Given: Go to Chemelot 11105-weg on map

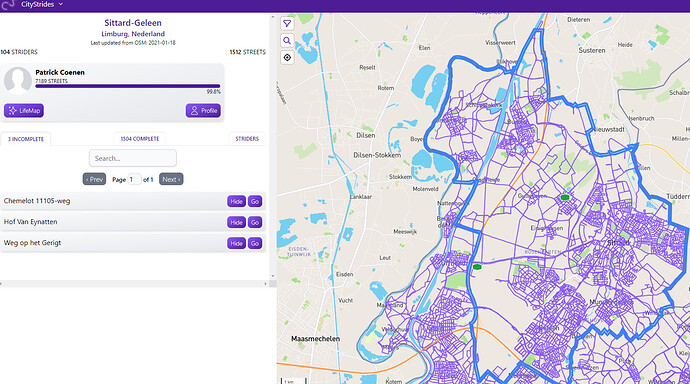Looking at the screenshot, I should 255,201.
